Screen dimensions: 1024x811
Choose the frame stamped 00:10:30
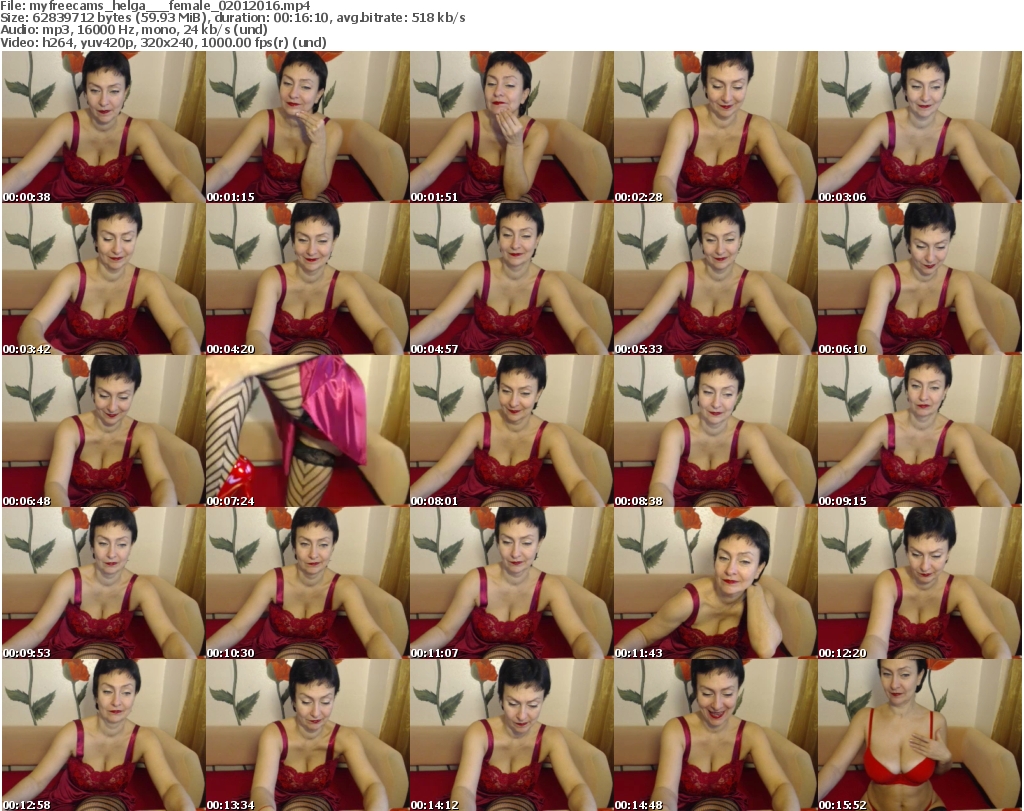tap(308, 582)
